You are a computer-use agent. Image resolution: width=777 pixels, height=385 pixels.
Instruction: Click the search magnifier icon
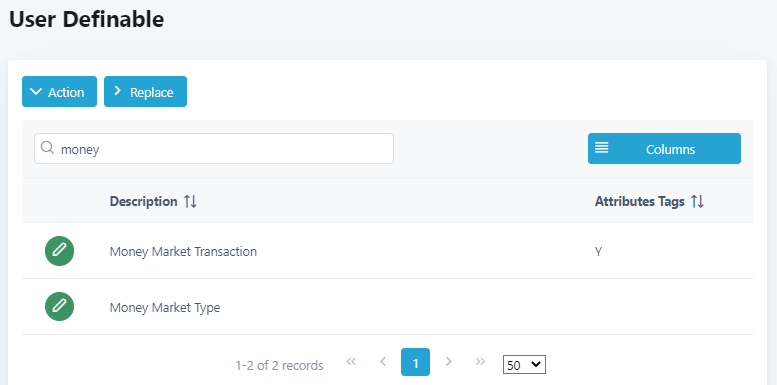pos(47,148)
